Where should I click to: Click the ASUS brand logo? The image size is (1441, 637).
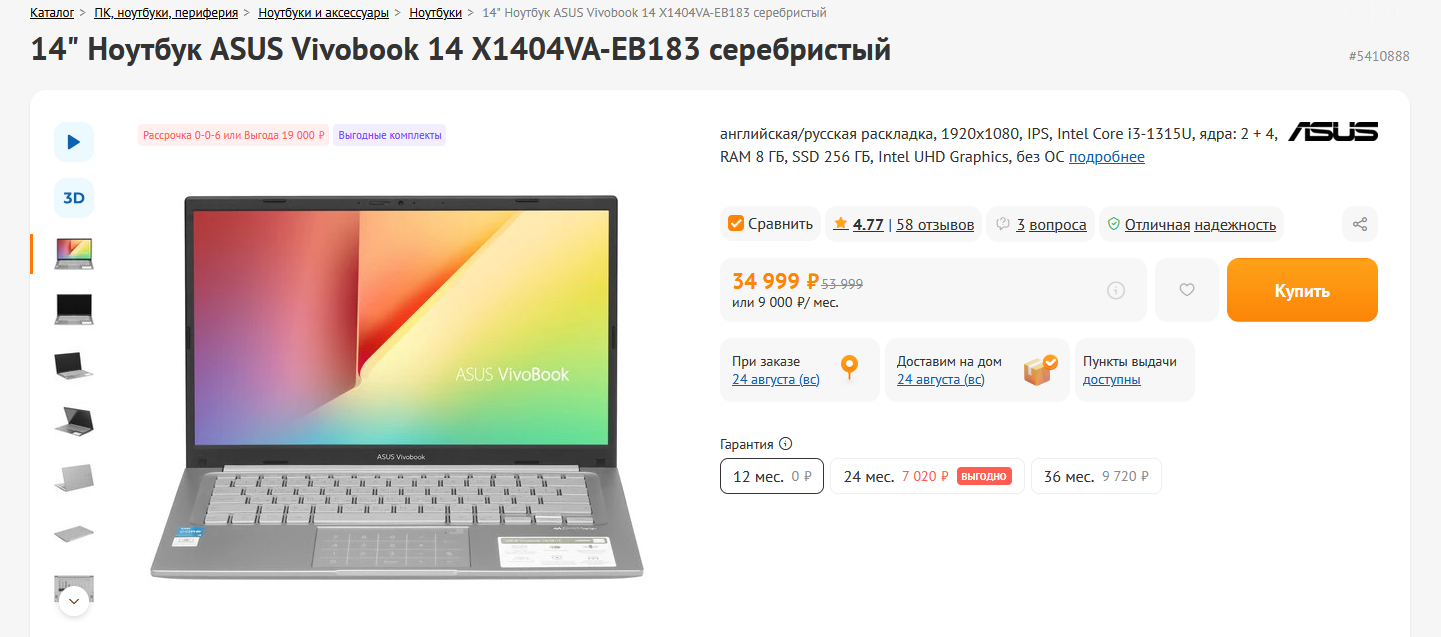click(1333, 132)
